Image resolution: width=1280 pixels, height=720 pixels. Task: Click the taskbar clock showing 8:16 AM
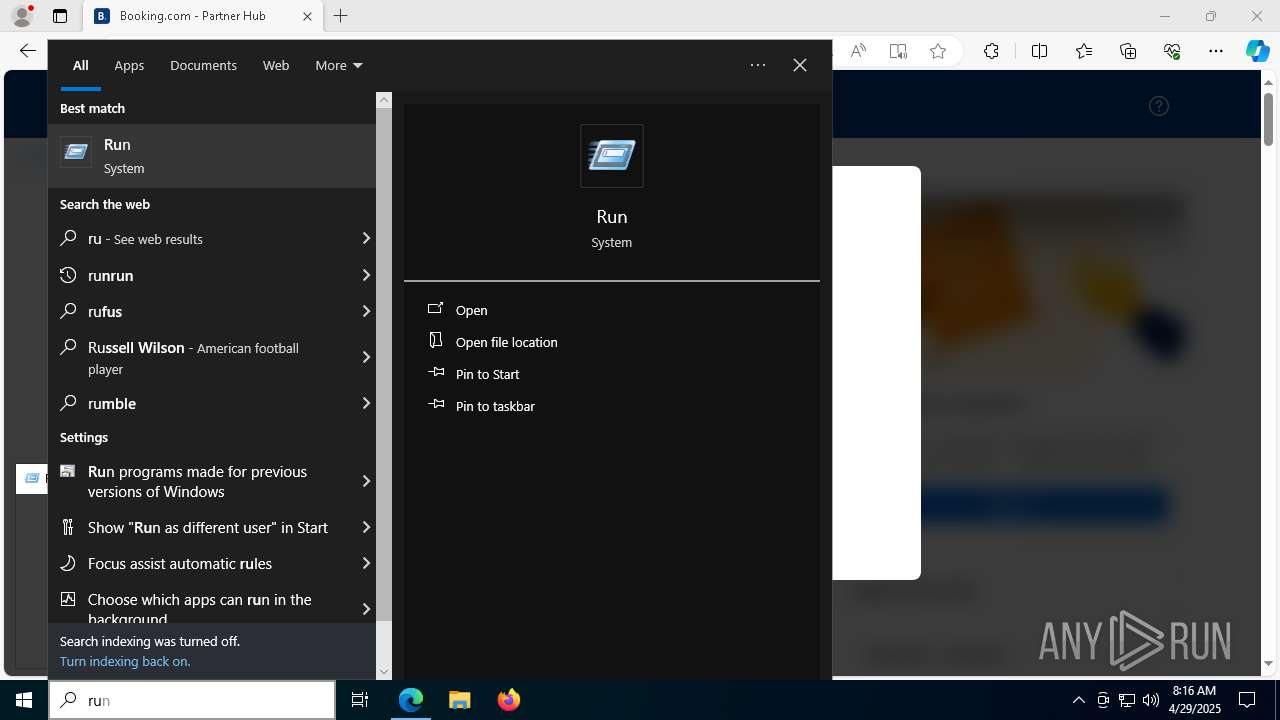[x=1194, y=700]
